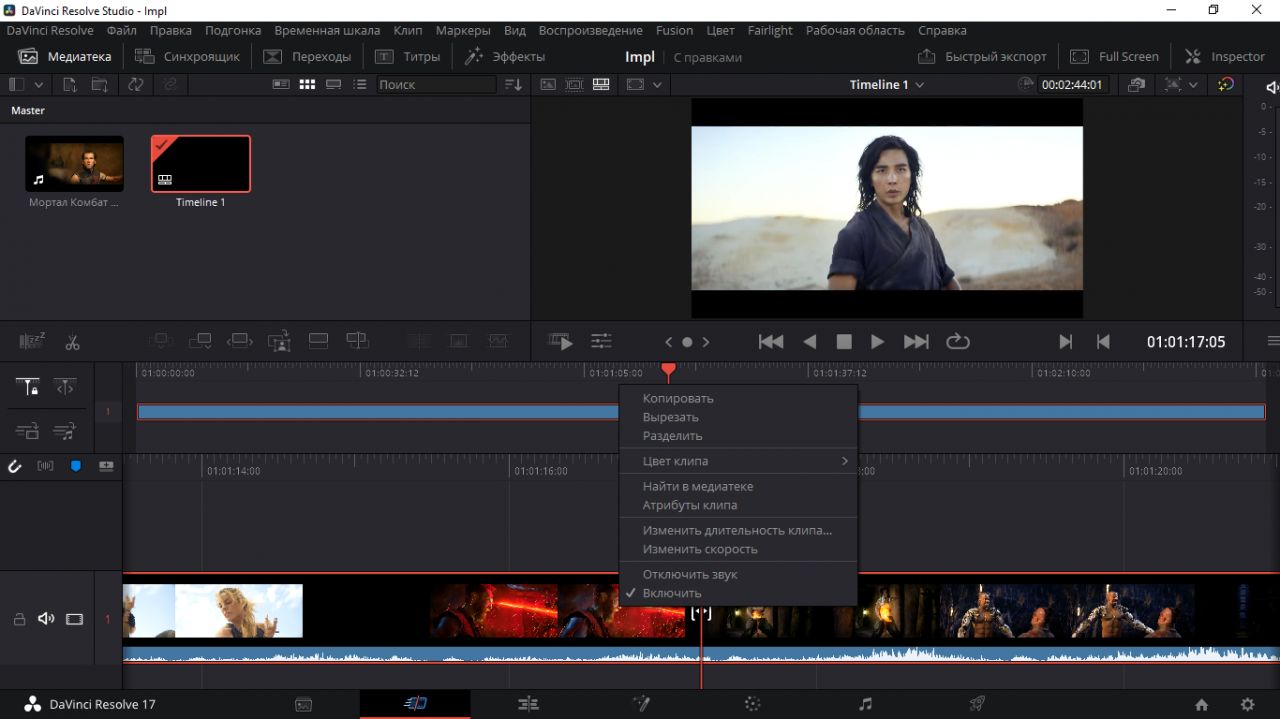Toggle loop playback button
Image resolution: width=1280 pixels, height=719 pixels.
click(958, 342)
